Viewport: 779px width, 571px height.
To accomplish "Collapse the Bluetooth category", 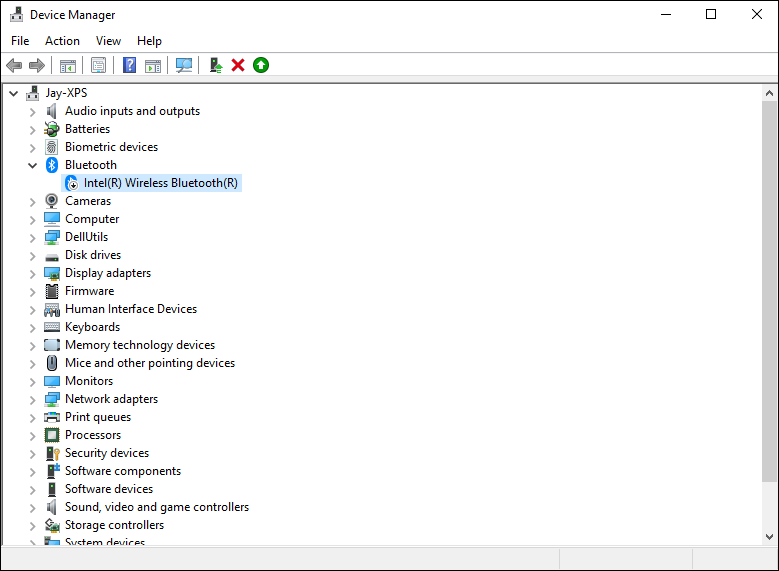I will point(32,165).
